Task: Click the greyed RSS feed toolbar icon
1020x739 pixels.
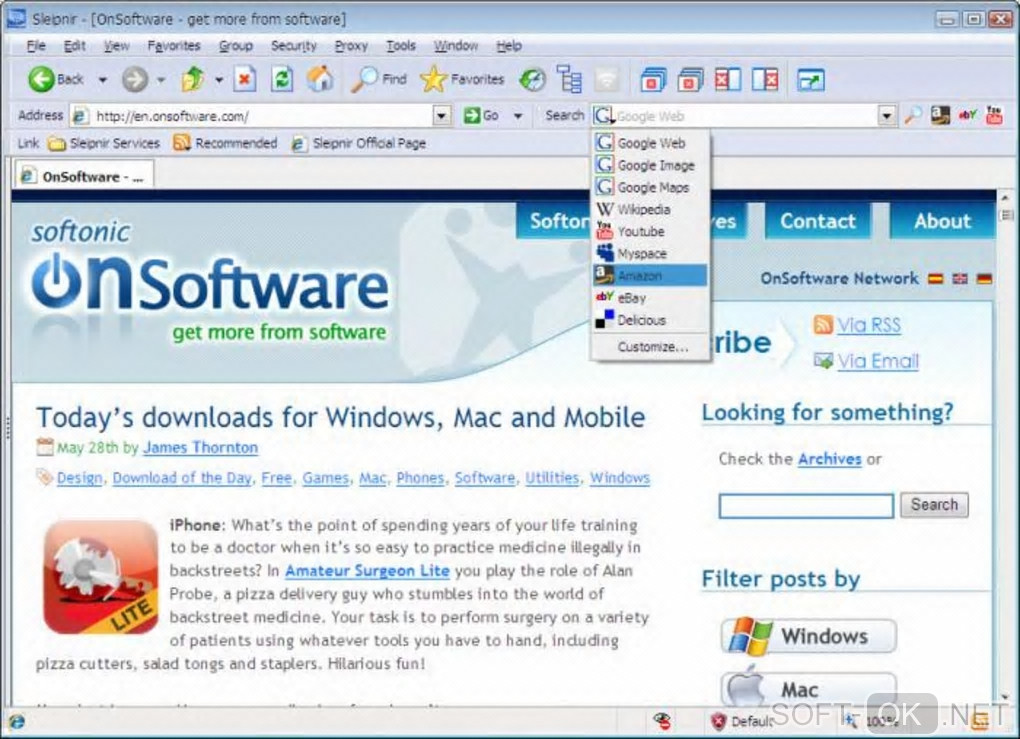Action: (606, 79)
